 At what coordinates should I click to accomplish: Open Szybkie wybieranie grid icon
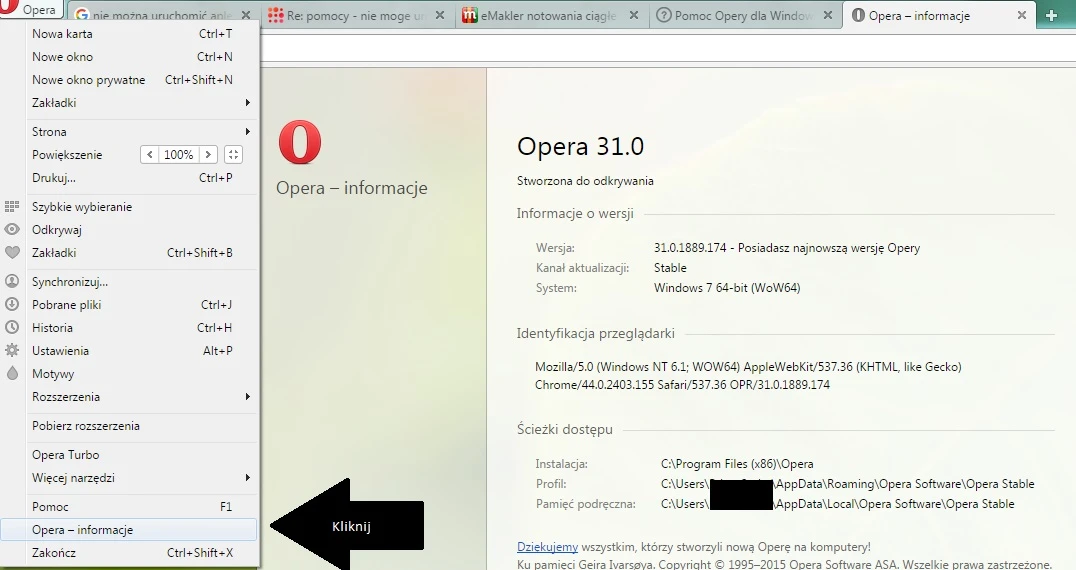[x=12, y=206]
